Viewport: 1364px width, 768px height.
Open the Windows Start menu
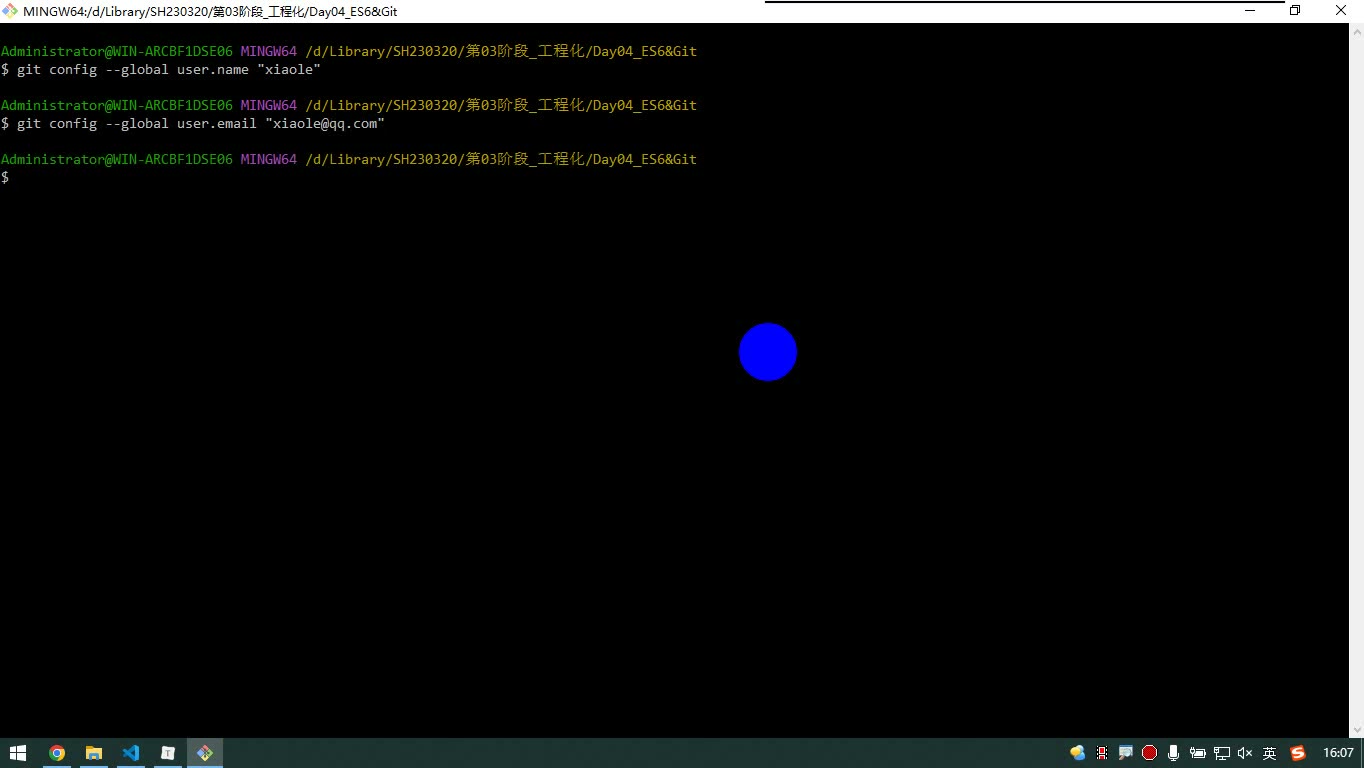(18, 753)
